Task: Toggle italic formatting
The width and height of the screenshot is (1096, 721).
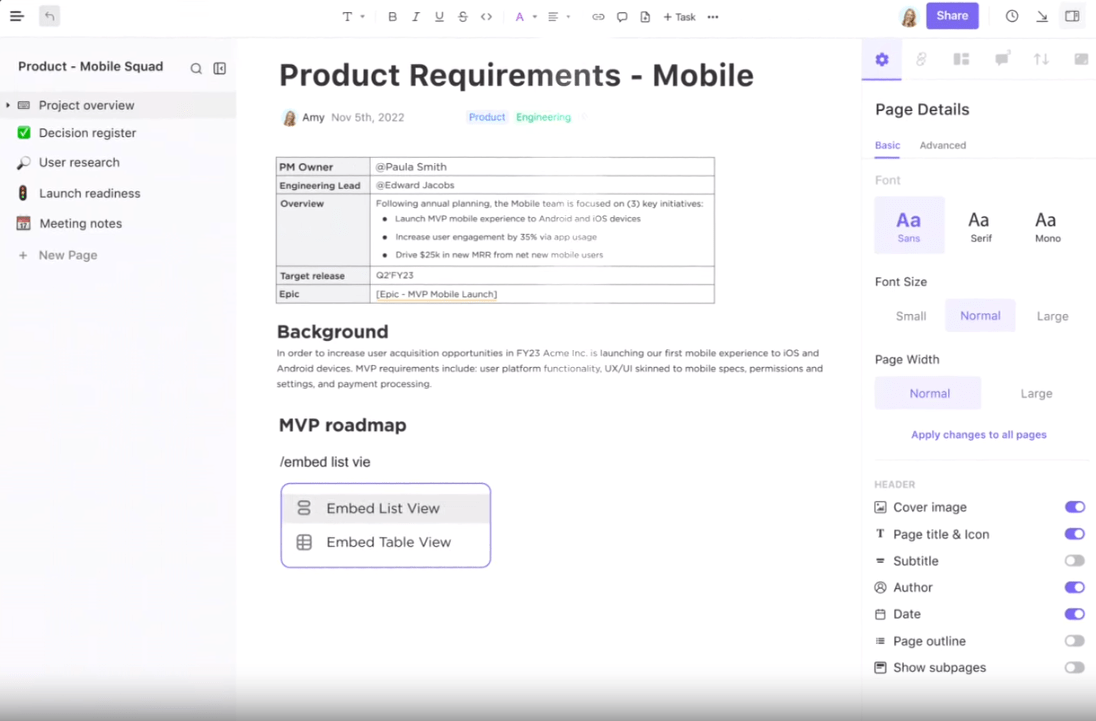Action: tap(415, 17)
